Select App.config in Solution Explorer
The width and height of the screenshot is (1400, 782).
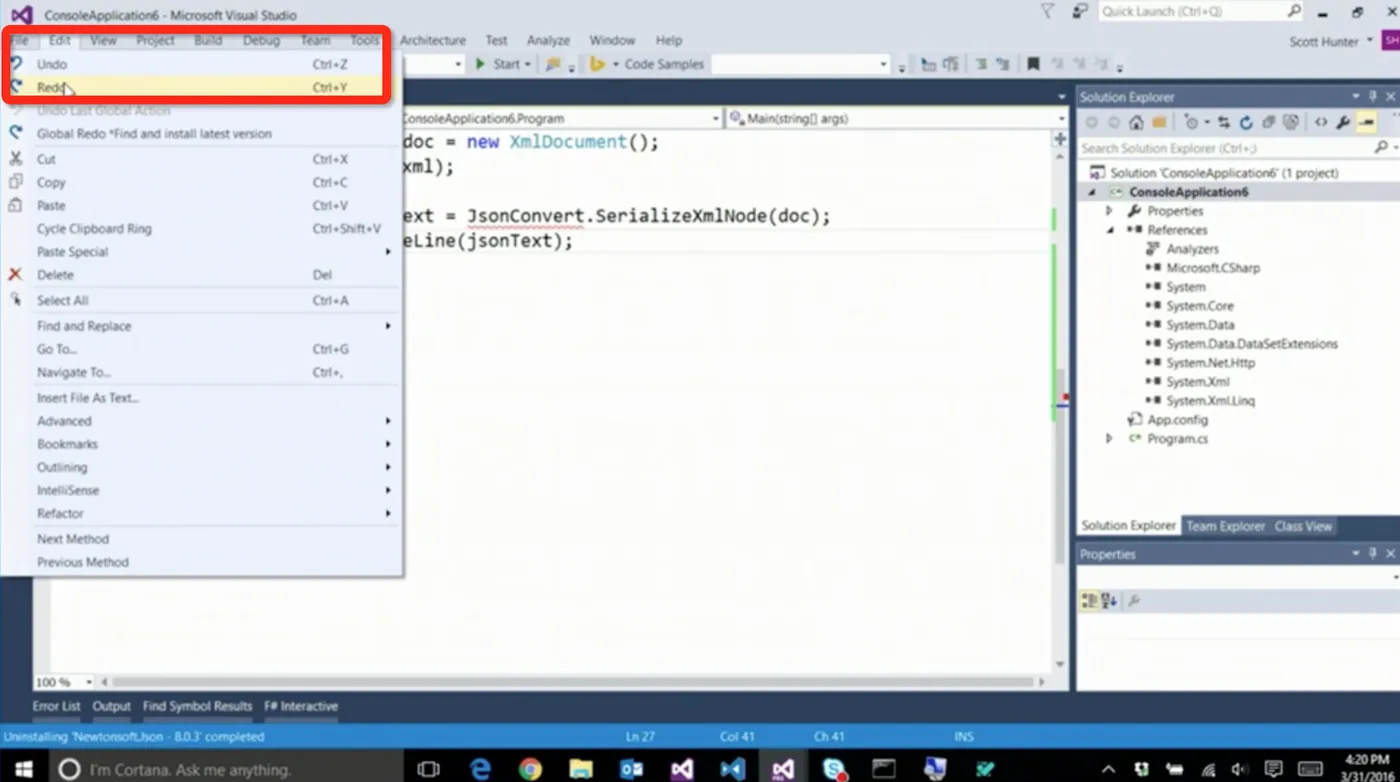[x=1177, y=420]
